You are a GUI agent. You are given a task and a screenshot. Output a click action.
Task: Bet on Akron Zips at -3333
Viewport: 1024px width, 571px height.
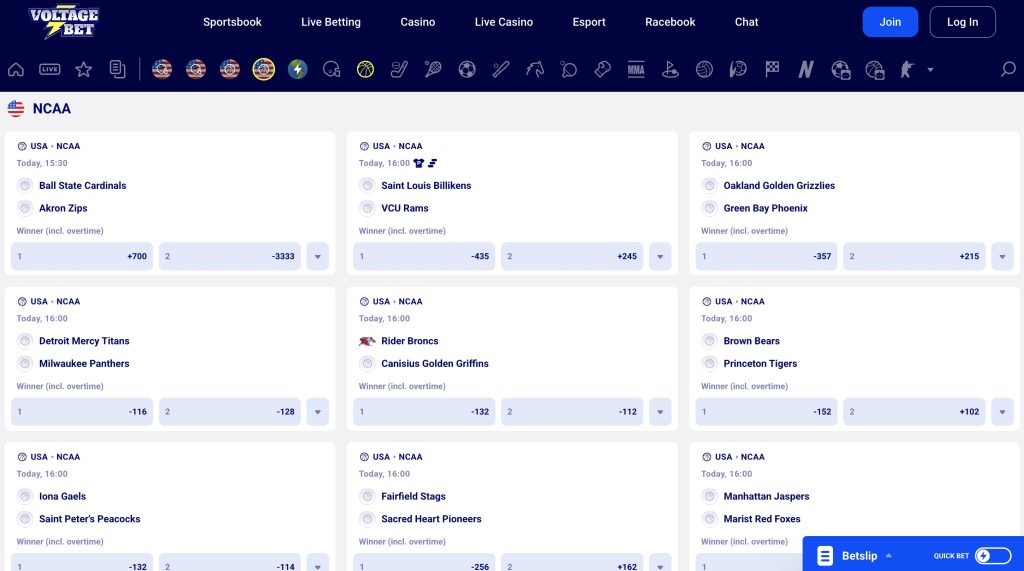[230, 257]
